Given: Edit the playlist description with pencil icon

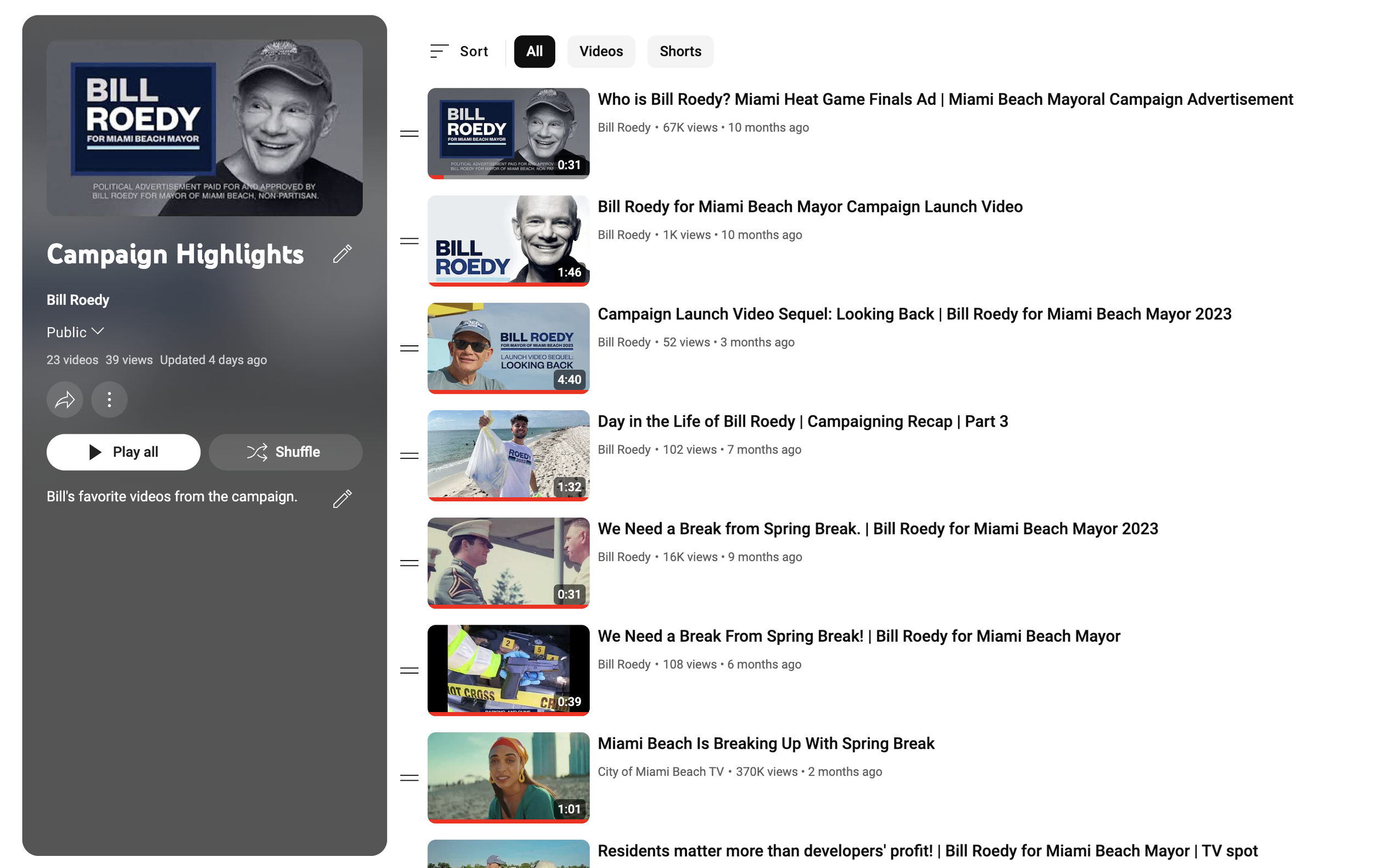Looking at the screenshot, I should point(342,498).
